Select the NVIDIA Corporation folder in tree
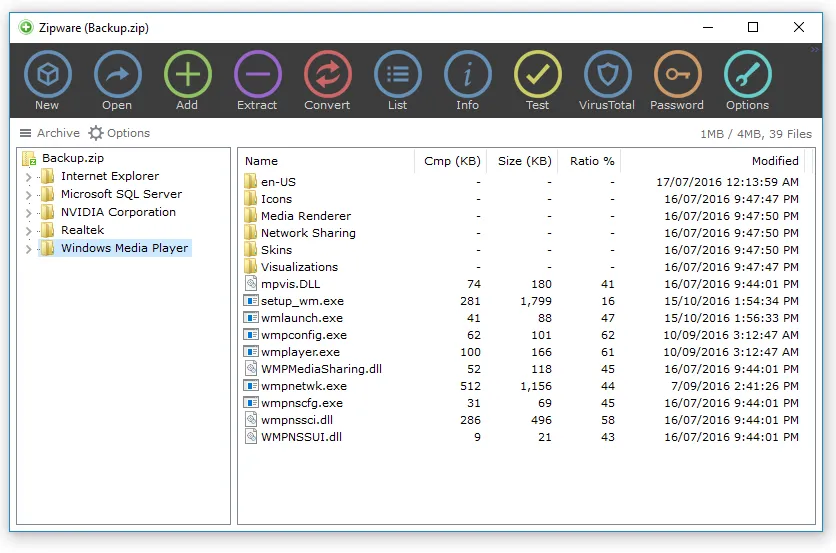The image size is (836, 553). click(117, 212)
